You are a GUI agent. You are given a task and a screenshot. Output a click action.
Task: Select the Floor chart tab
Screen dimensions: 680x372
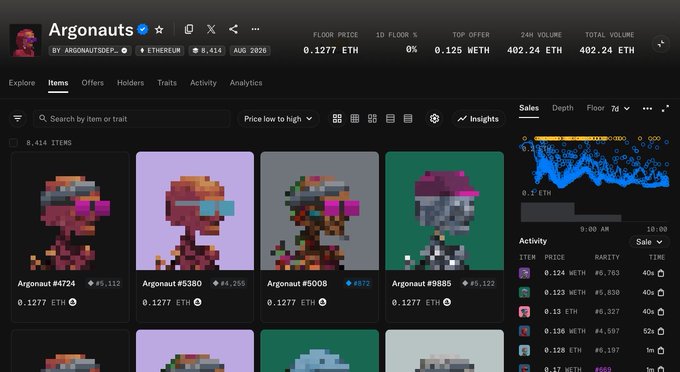595,108
